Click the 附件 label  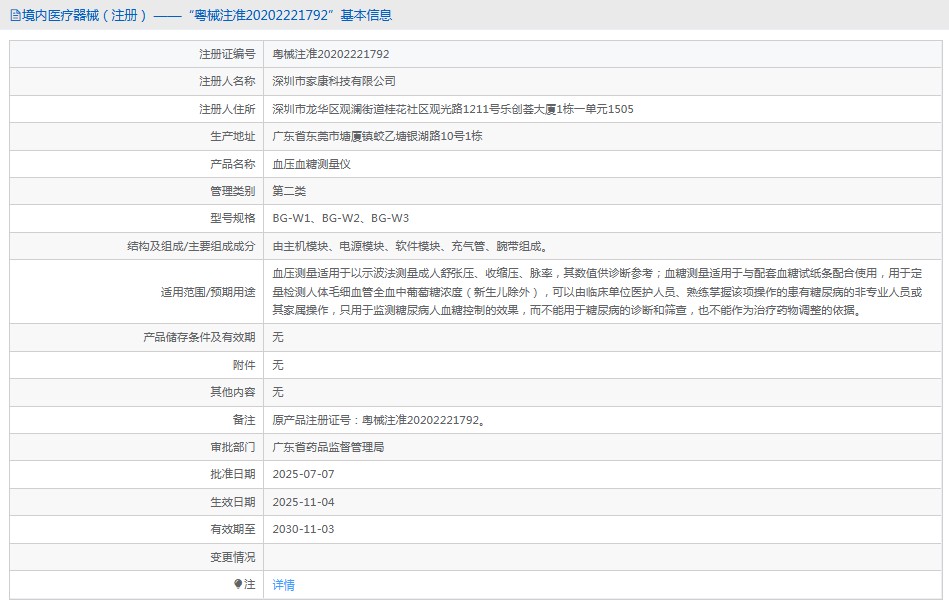tap(244, 365)
